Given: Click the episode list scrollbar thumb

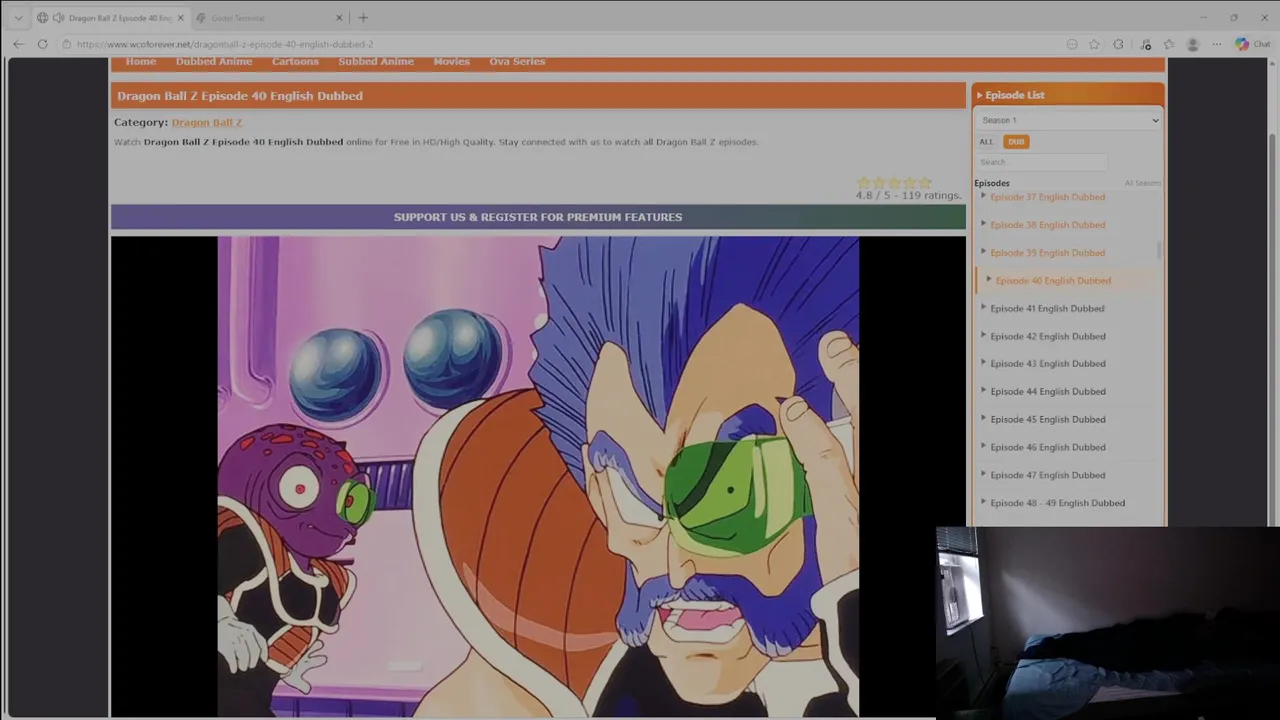Looking at the screenshot, I should point(1159,250).
